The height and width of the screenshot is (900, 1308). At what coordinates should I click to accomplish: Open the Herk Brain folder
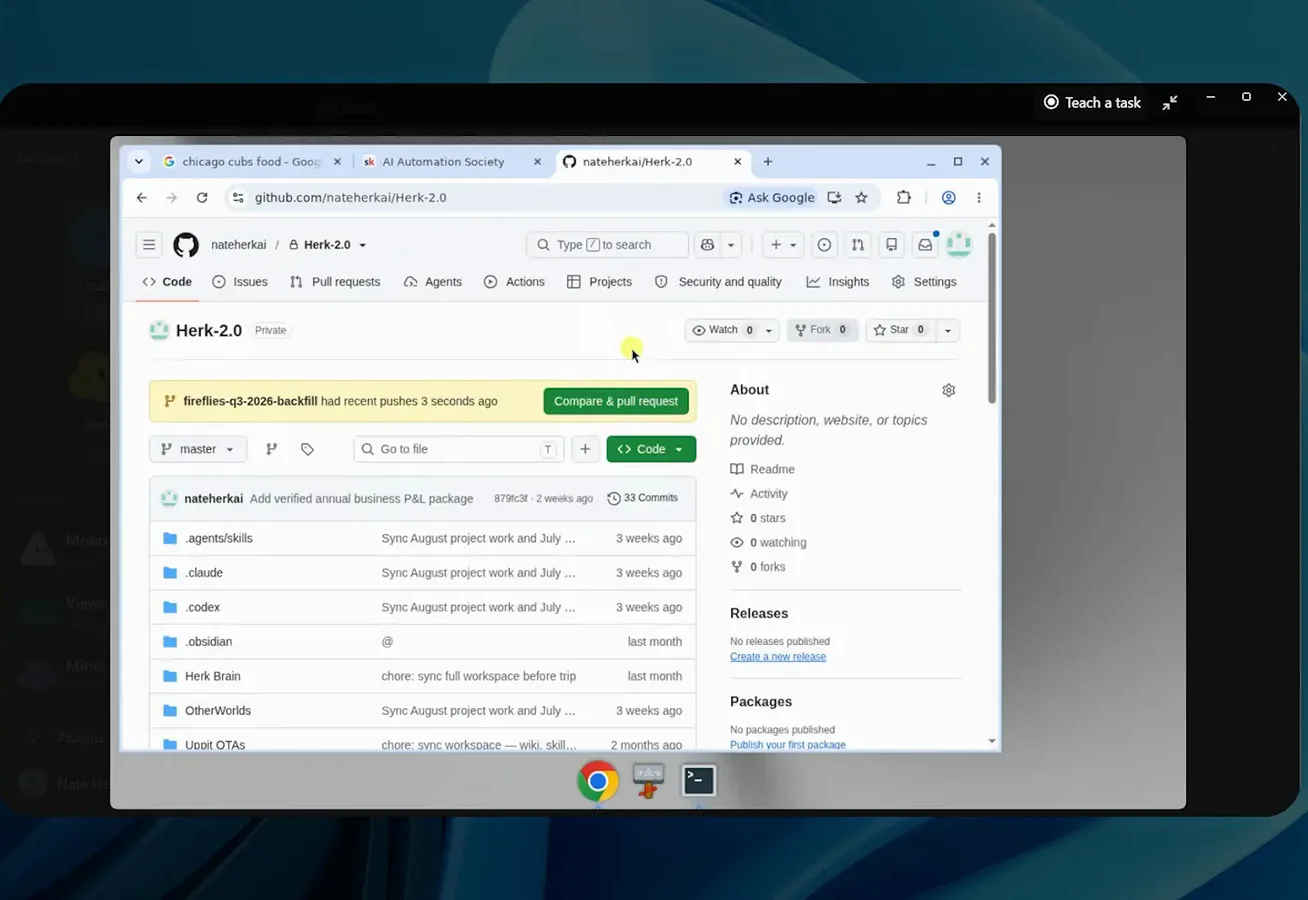213,676
